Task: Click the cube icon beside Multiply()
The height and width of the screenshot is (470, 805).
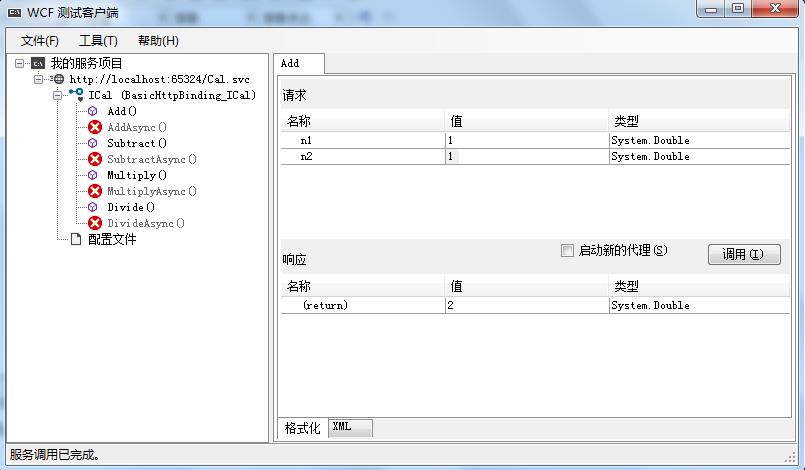Action: pos(92,175)
